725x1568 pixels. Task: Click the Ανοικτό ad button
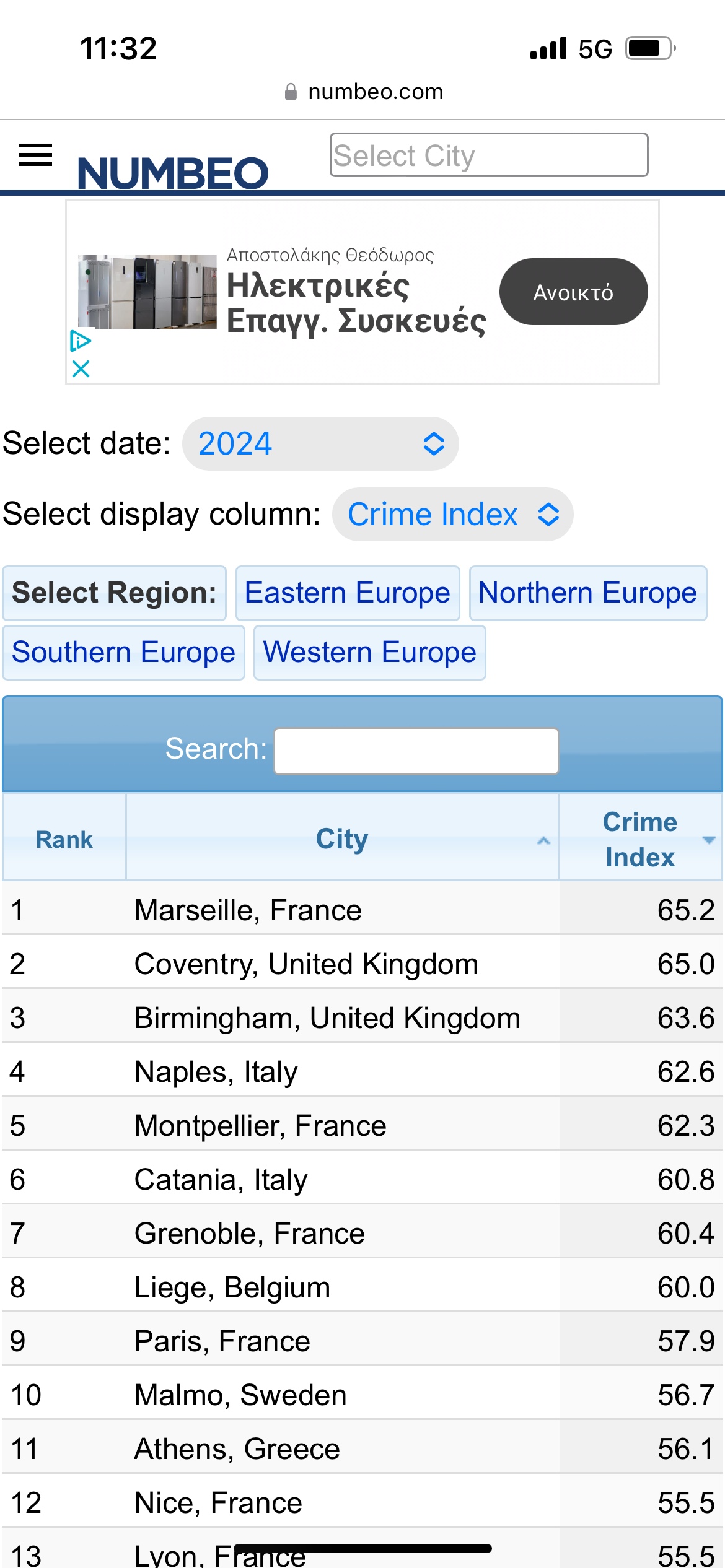pyautogui.click(x=574, y=292)
